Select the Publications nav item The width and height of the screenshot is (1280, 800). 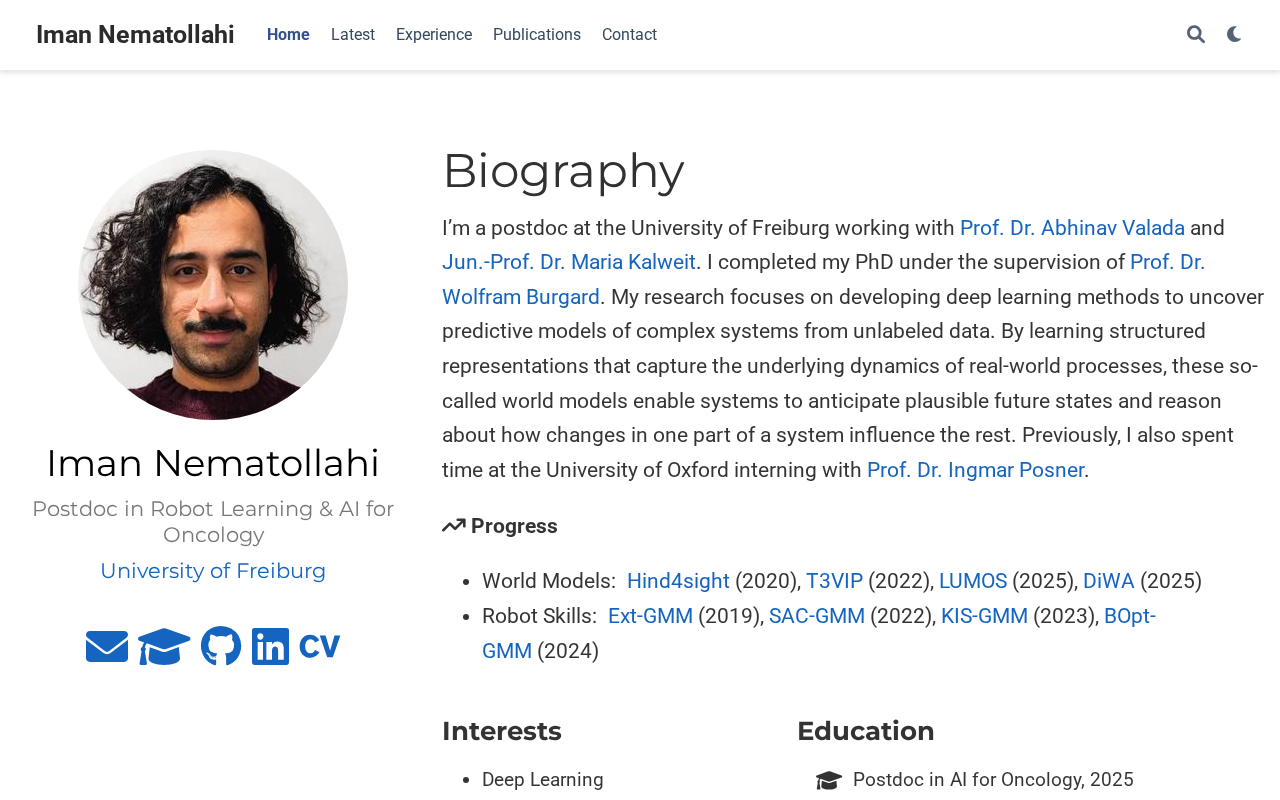[537, 35]
